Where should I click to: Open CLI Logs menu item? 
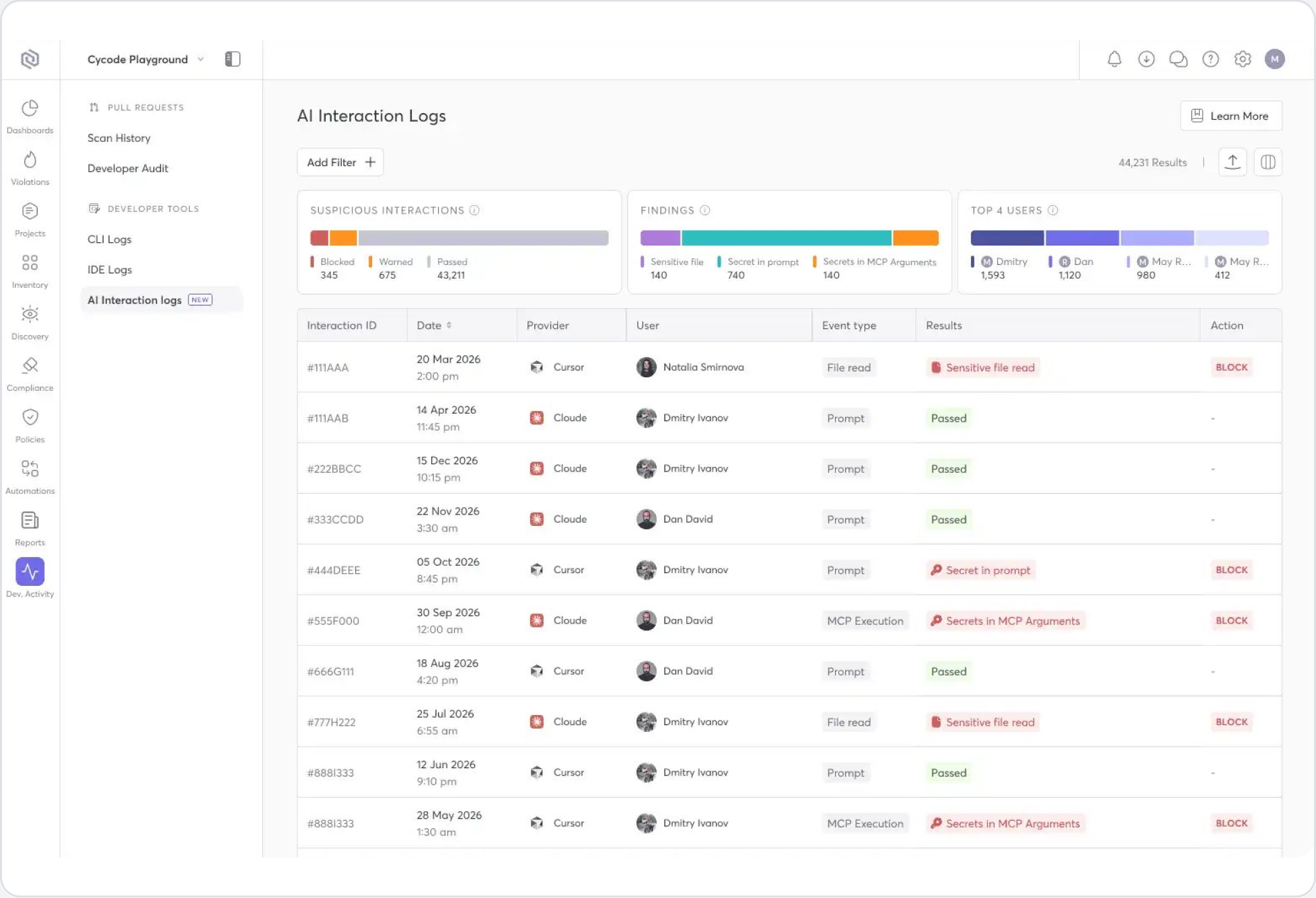(x=110, y=239)
